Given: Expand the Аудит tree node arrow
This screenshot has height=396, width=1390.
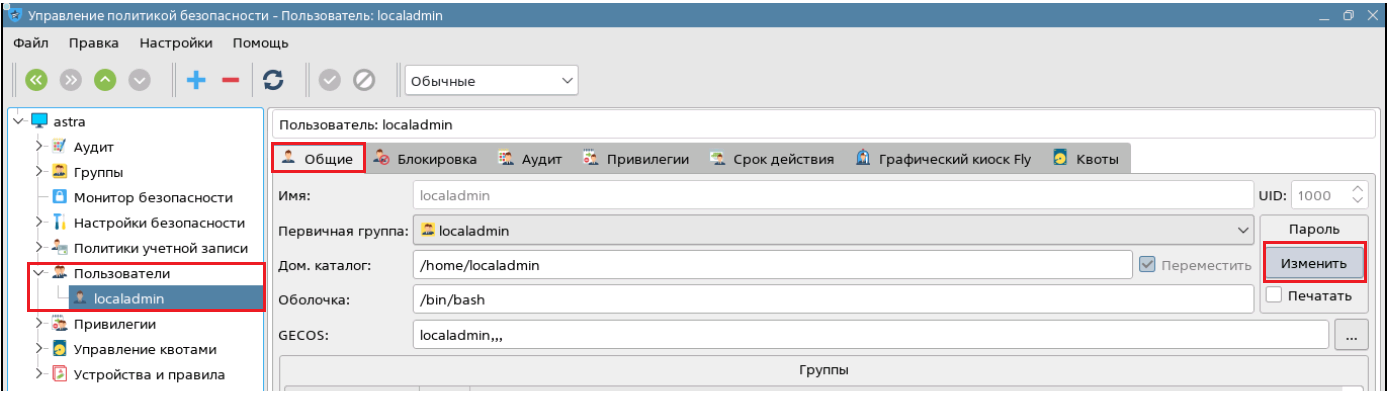Looking at the screenshot, I should (40, 146).
